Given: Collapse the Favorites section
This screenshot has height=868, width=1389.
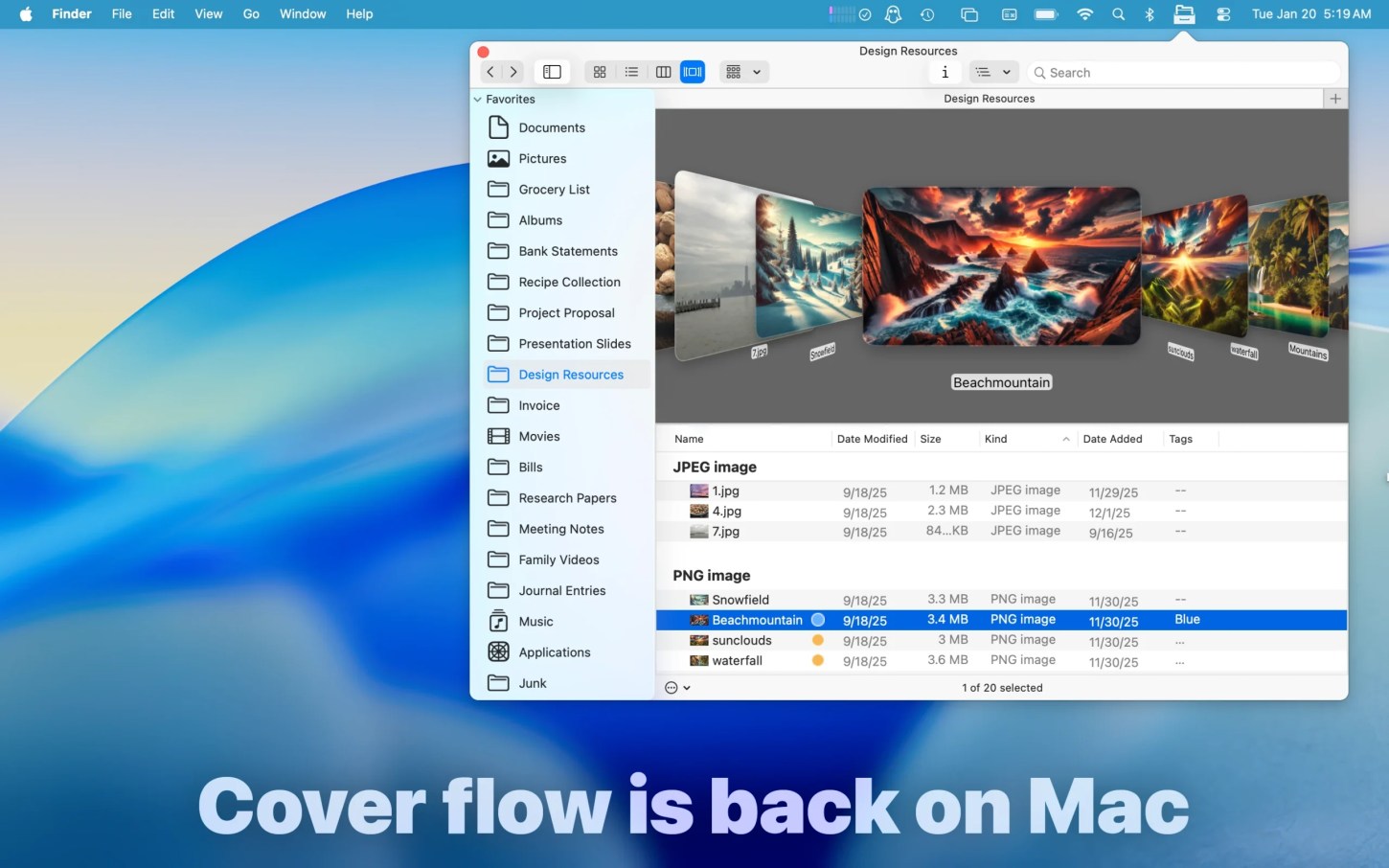Looking at the screenshot, I should [476, 99].
